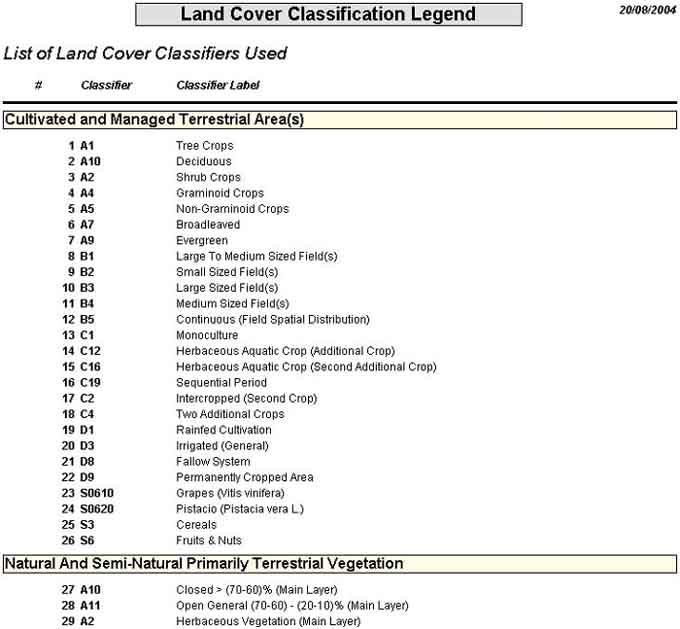The width and height of the screenshot is (680, 629).
Task: Click Continuous (Field Spatial Distribution) label
Action: pos(272,320)
